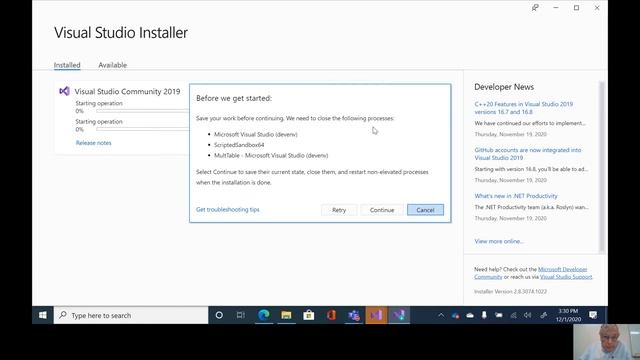Screen dimensions: 640x360
Task: Switch to the Installed tab
Action: (x=67, y=65)
